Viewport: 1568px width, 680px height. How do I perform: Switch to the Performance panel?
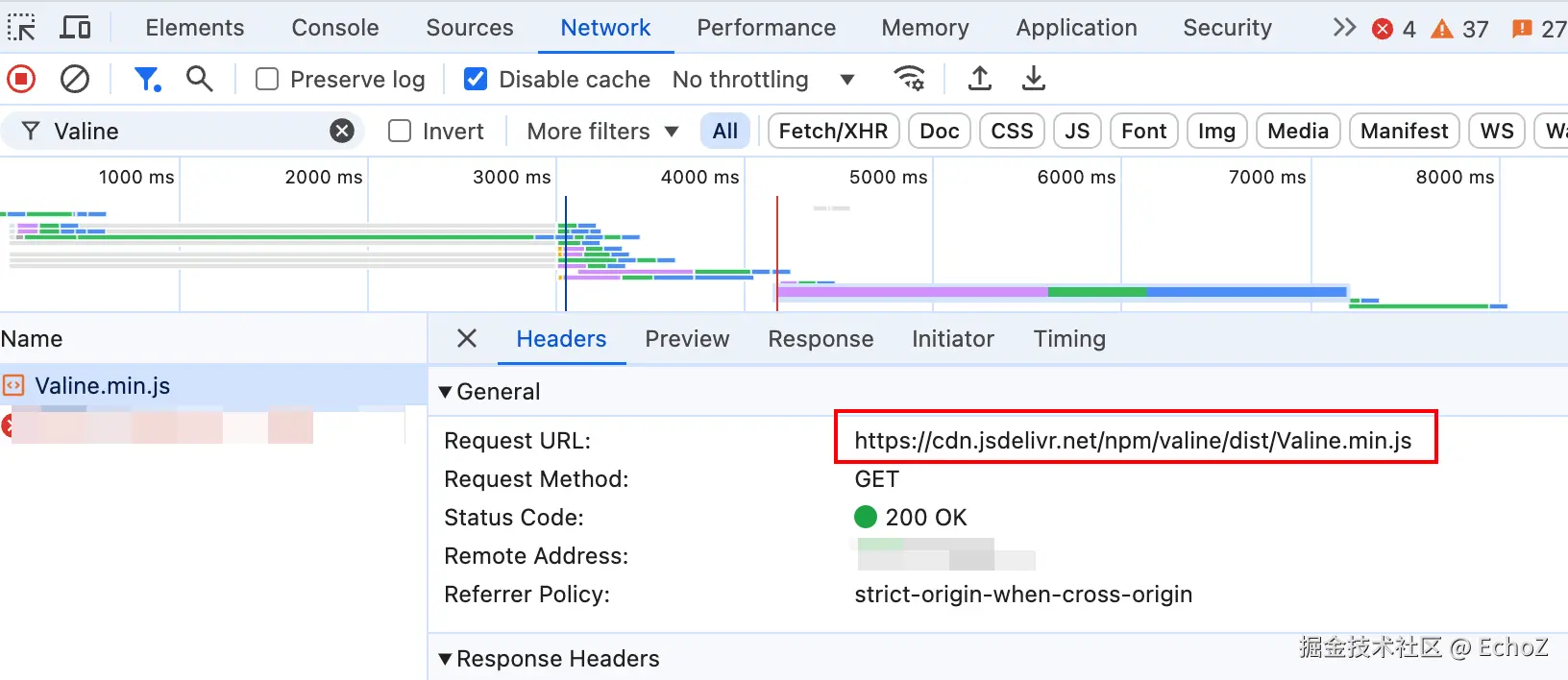766,28
